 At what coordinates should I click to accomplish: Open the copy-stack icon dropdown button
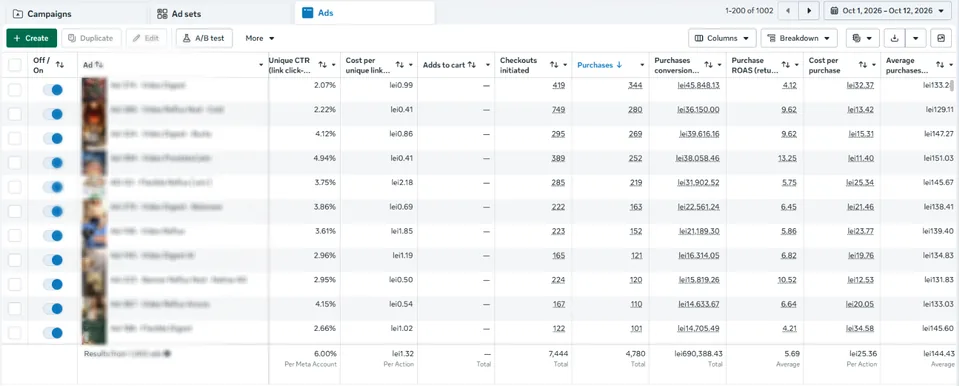pyautogui.click(x=862, y=38)
